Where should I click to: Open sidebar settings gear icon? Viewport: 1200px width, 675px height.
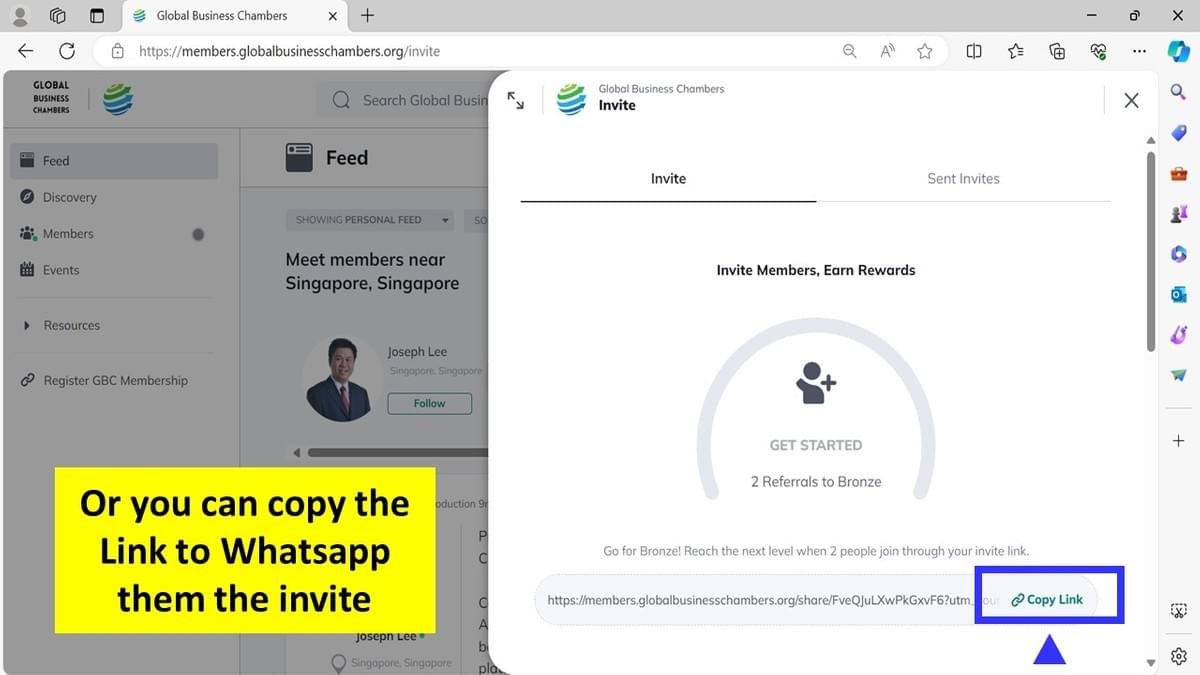pyautogui.click(x=1178, y=657)
